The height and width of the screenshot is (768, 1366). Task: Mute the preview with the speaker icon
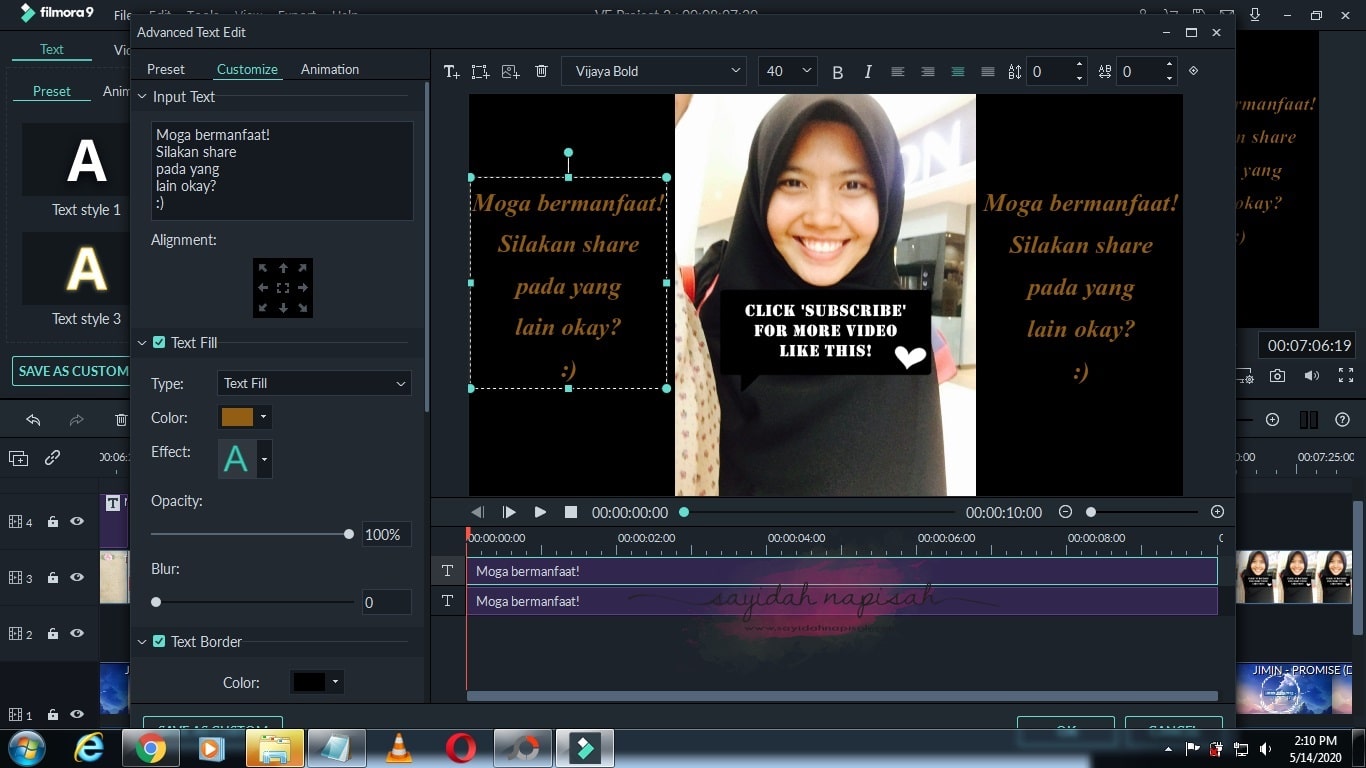(x=1309, y=375)
